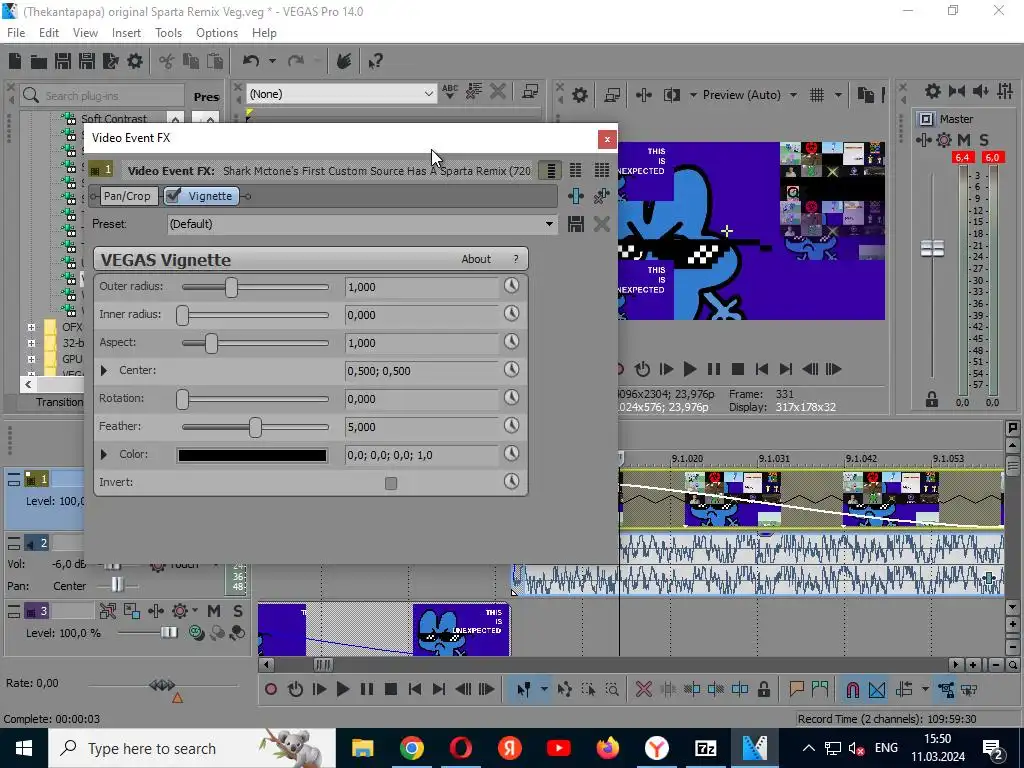Click the preview on external monitor icon
Screen dimensions: 1024x768
click(612, 95)
